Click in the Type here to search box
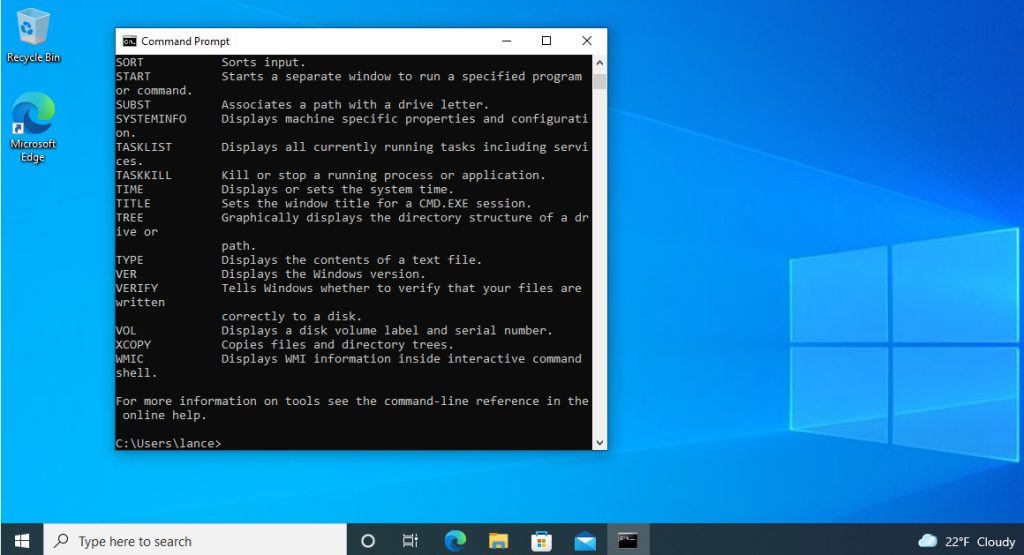Screen dimensions: 1024x555 pos(195,541)
